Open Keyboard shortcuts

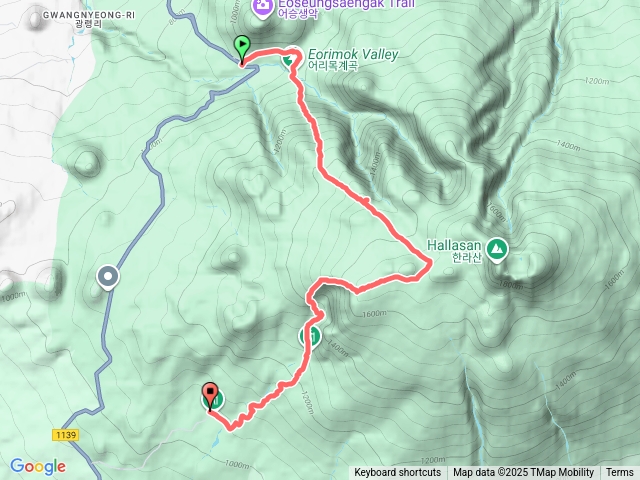point(398,473)
